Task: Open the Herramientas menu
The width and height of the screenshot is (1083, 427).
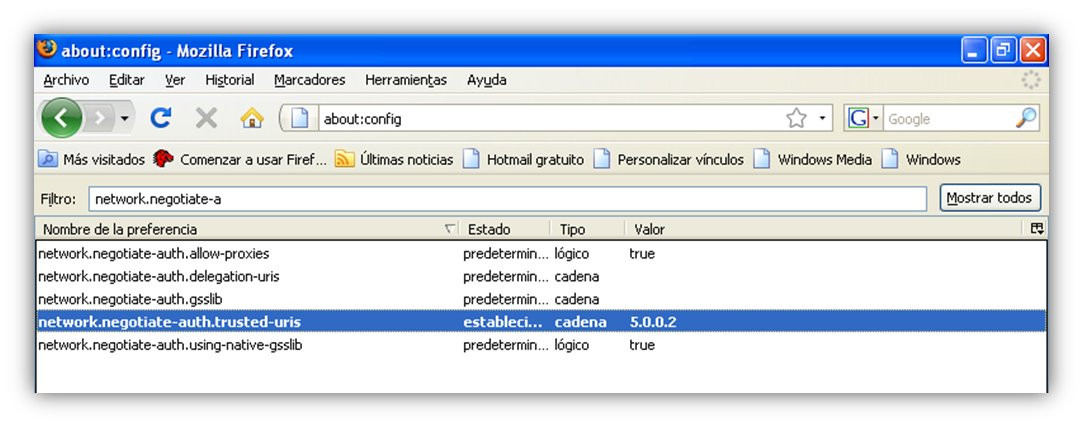Action: point(406,80)
